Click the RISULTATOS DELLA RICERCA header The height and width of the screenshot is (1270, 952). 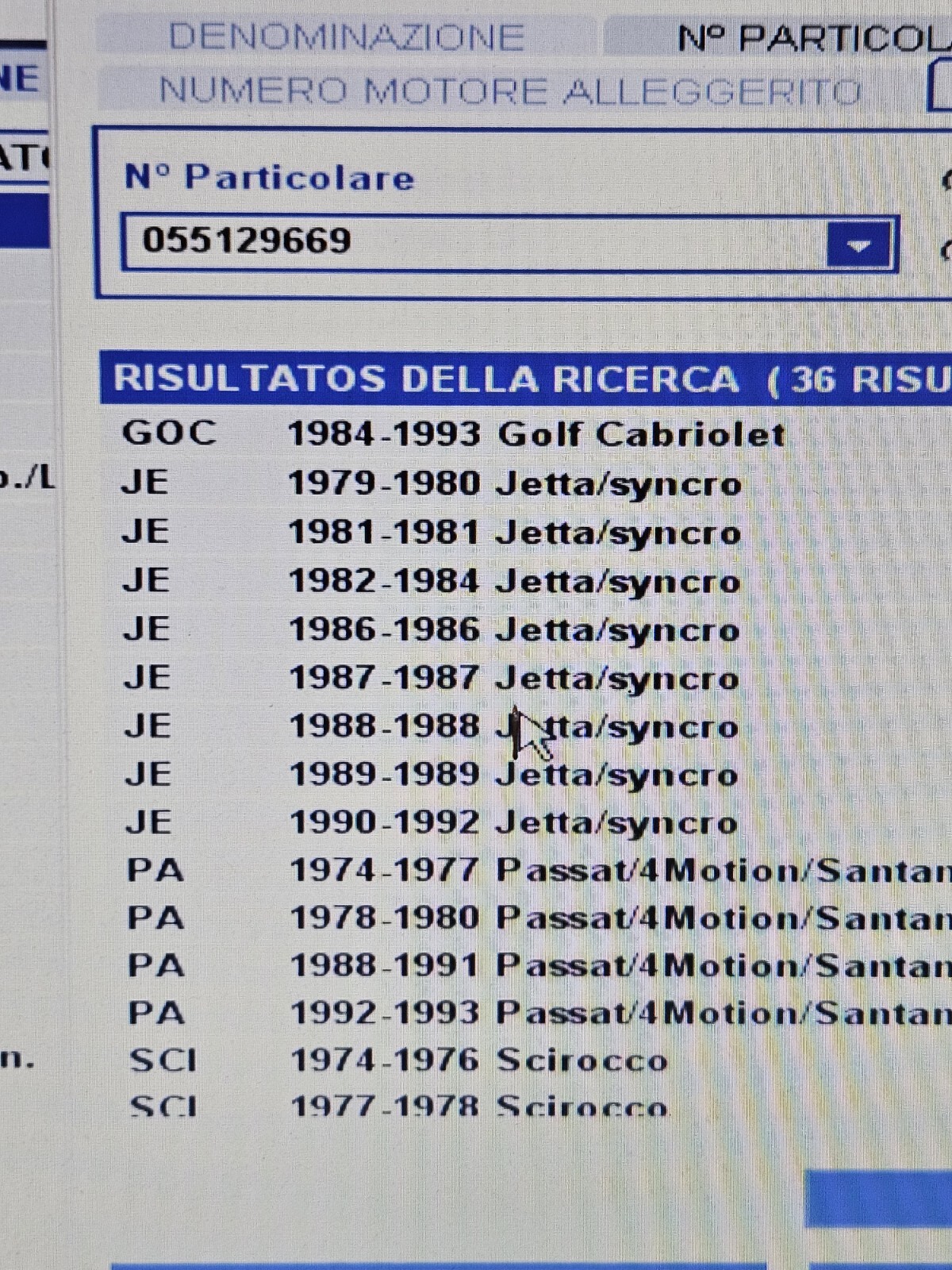pos(525,379)
